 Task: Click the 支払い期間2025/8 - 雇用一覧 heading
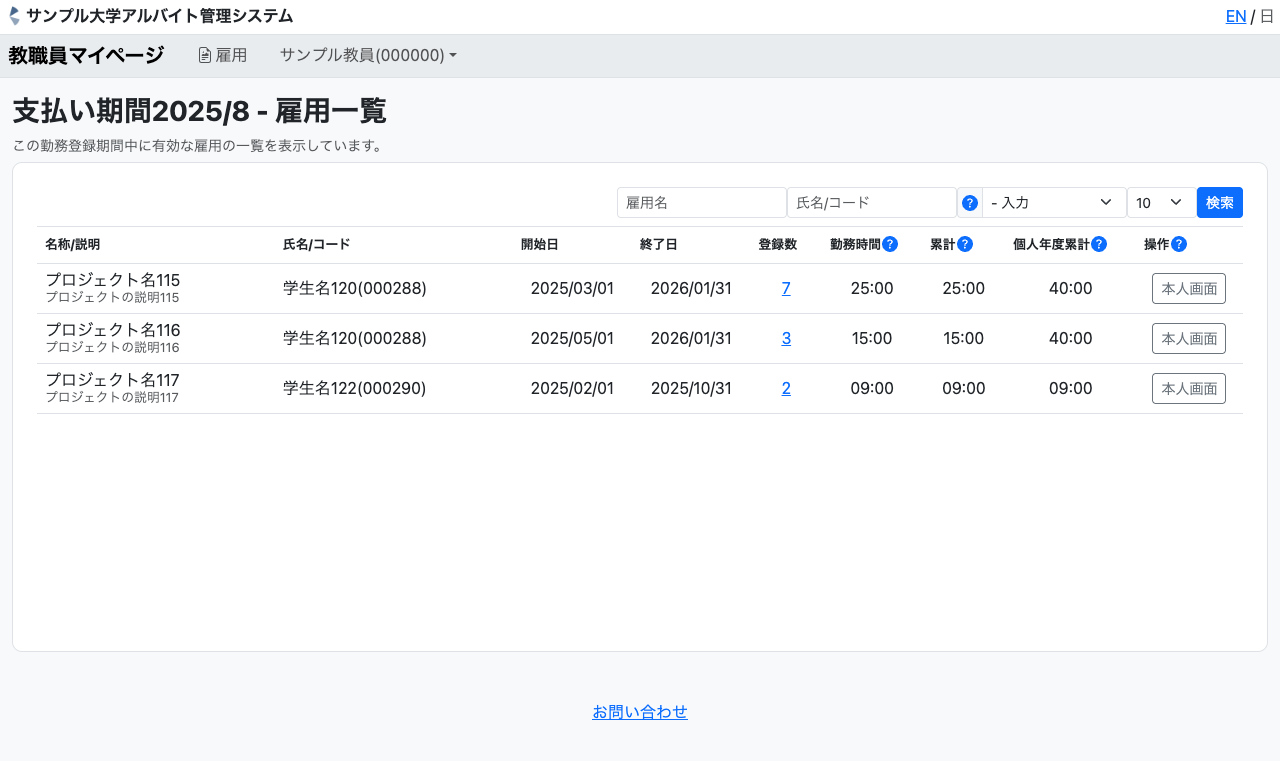[200, 111]
